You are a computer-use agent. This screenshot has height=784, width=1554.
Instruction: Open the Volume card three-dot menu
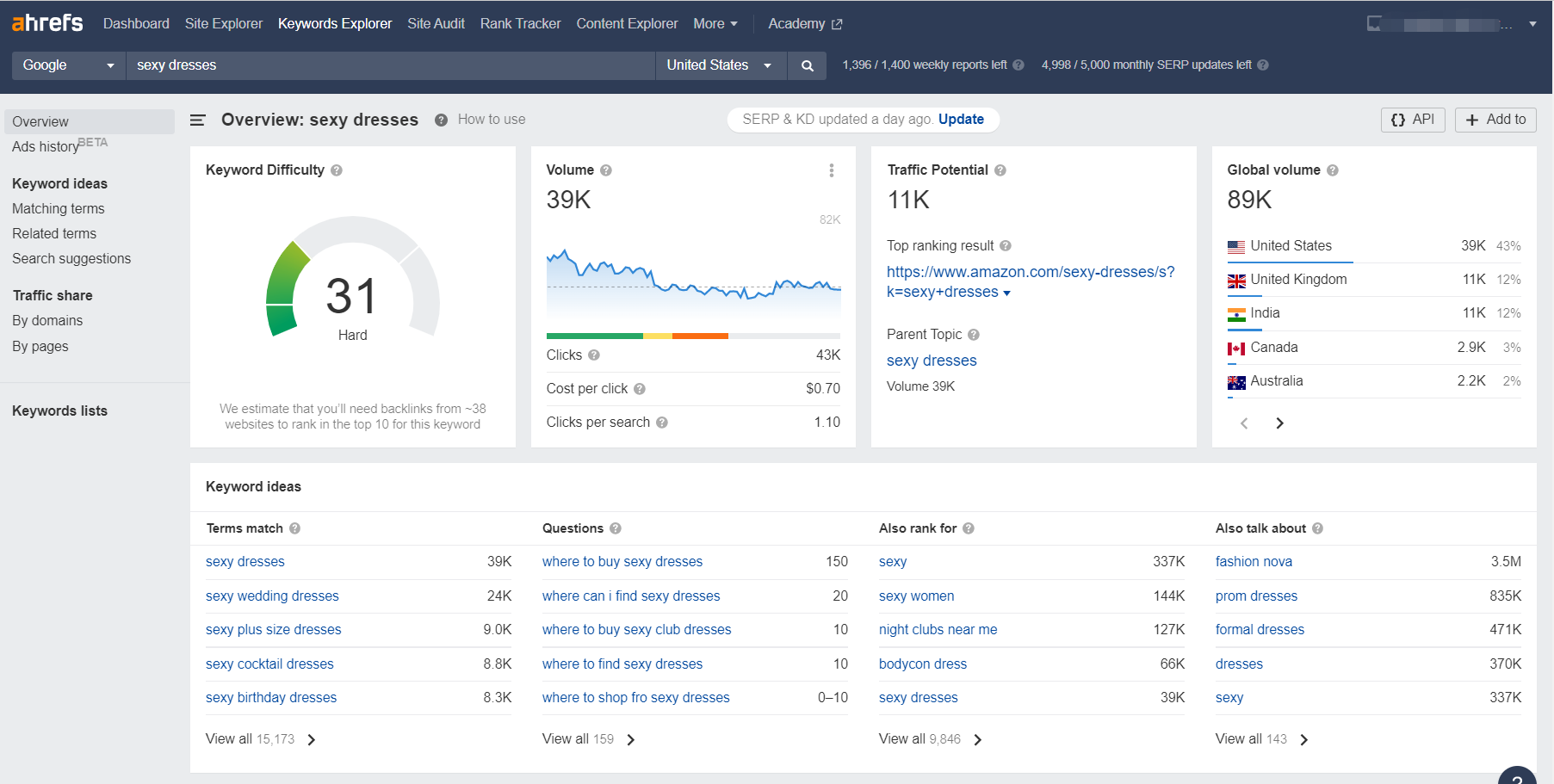pyautogui.click(x=831, y=170)
